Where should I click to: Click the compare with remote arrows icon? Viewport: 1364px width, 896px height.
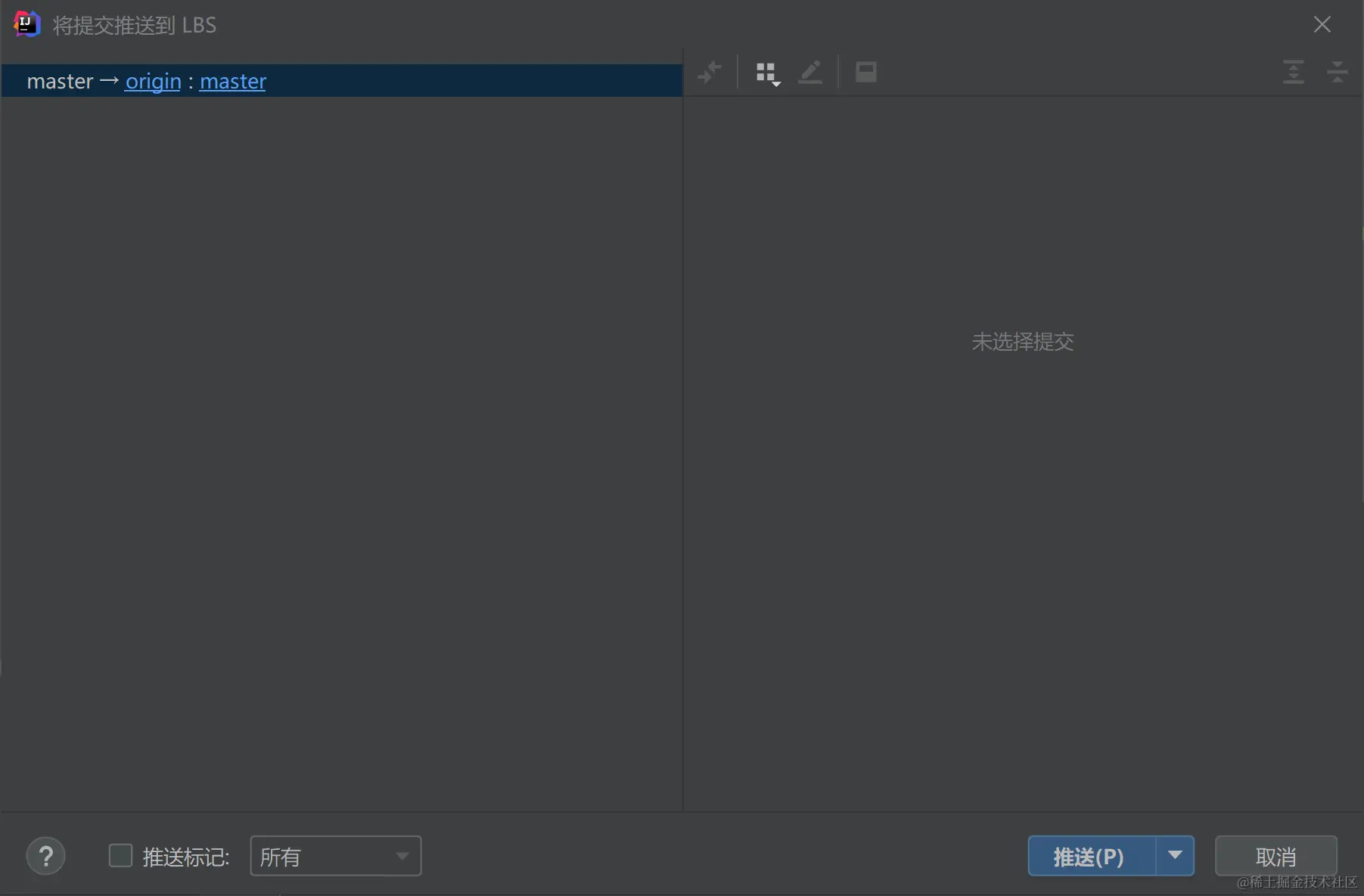click(x=710, y=72)
